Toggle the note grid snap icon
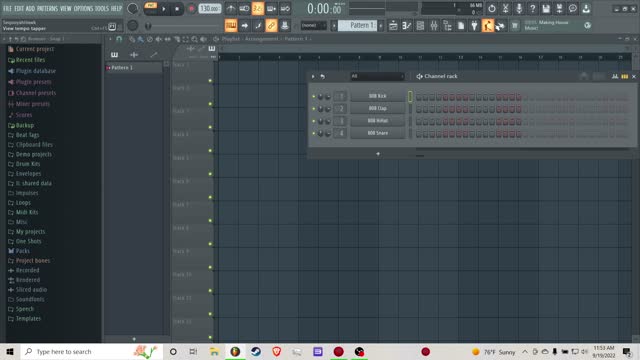Viewport: 640px width, 360px height. 258,25
